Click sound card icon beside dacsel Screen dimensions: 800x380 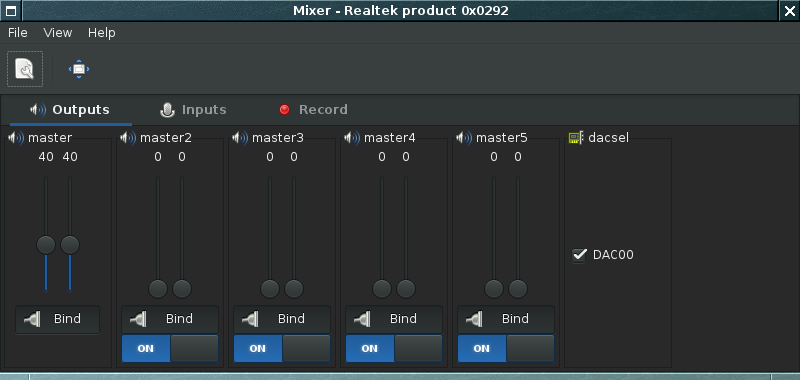click(576, 138)
